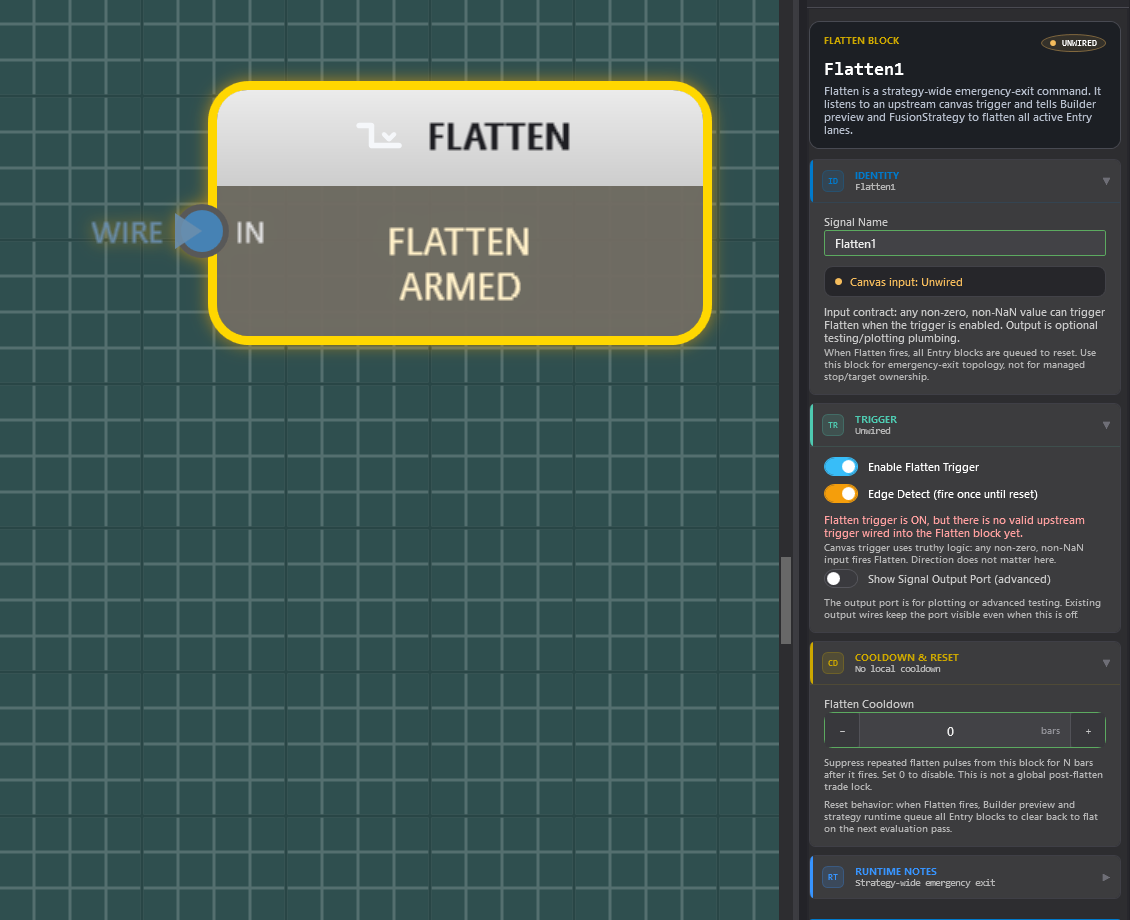Click the WIRE label beside input port
The image size is (1130, 920).
pyautogui.click(x=128, y=233)
